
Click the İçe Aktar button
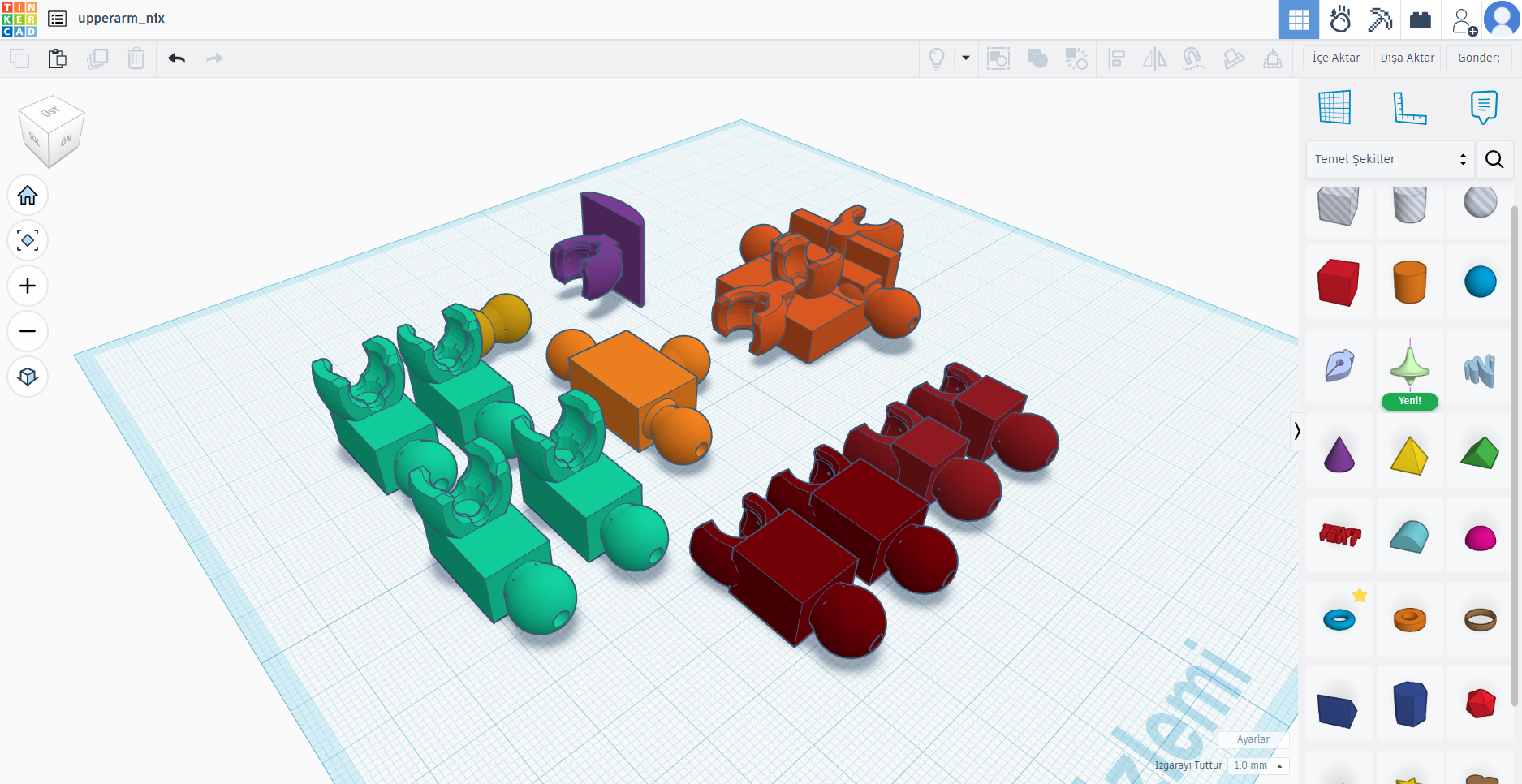[1336, 58]
